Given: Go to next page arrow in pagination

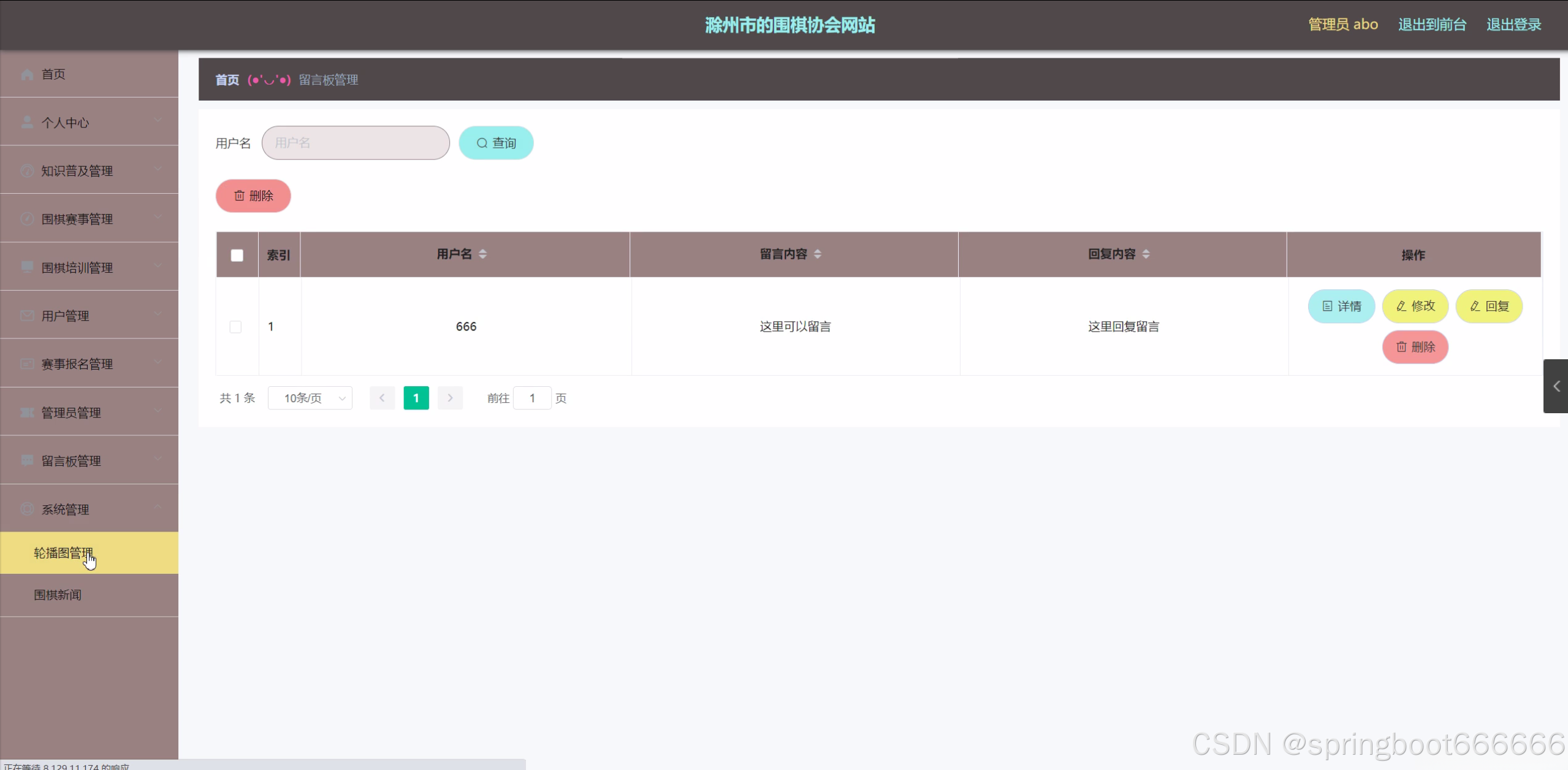Looking at the screenshot, I should point(450,398).
